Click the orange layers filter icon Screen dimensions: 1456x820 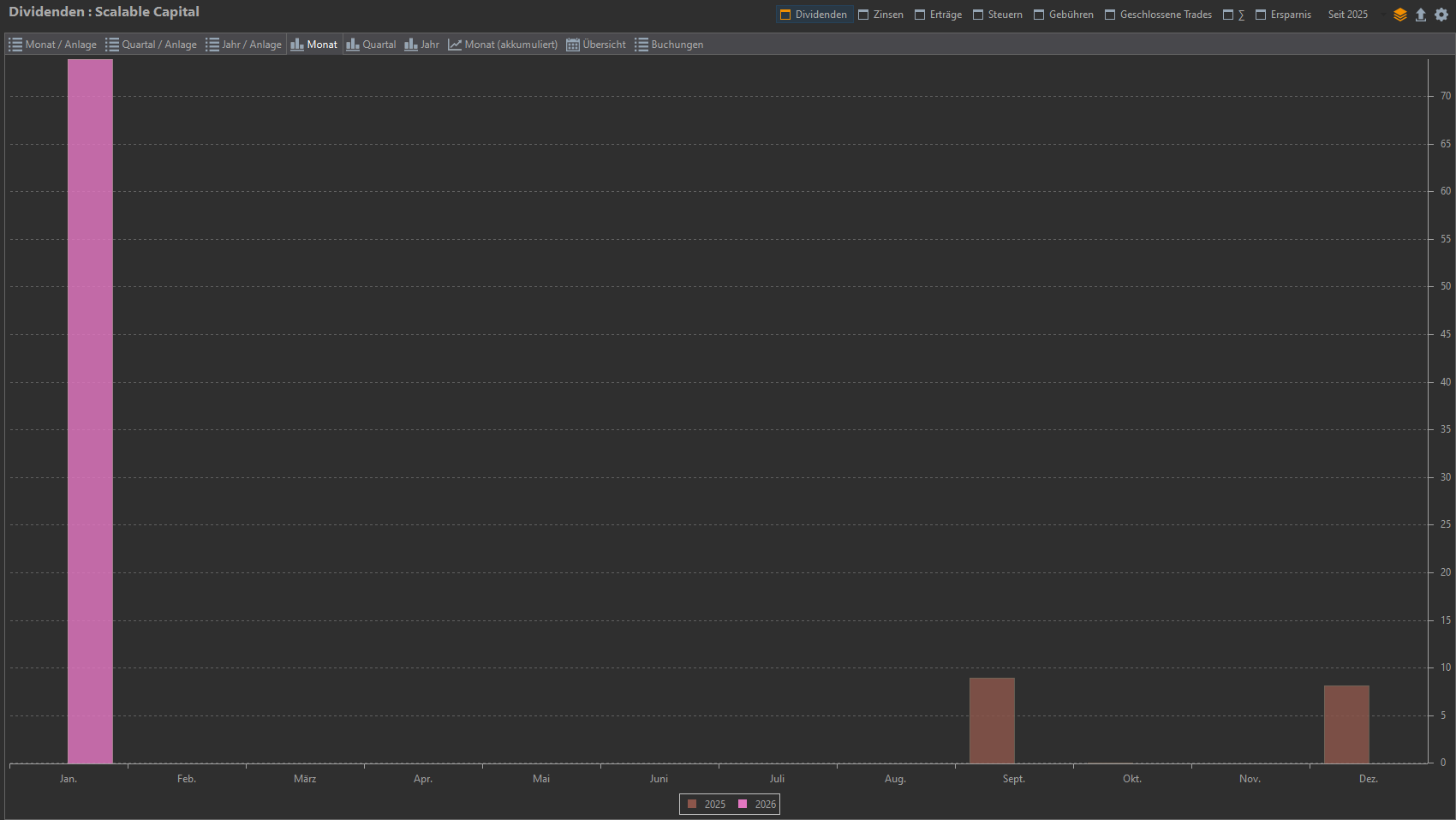point(1400,15)
